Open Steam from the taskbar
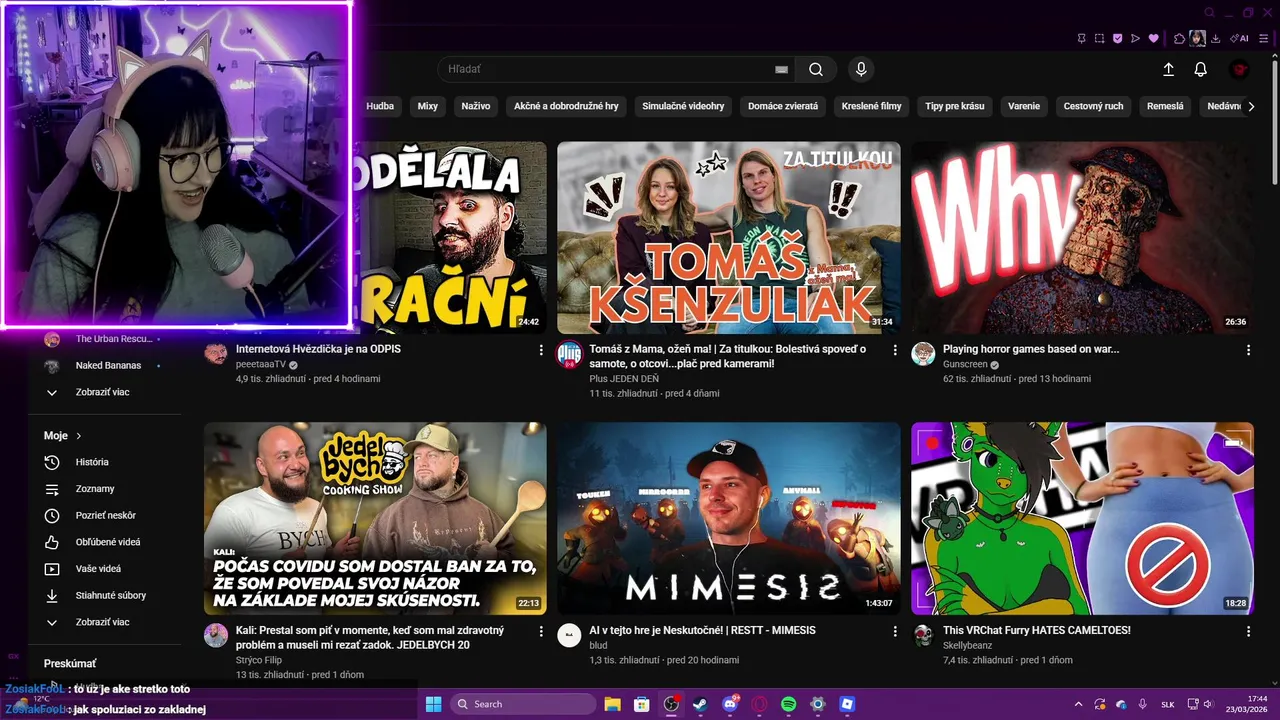This screenshot has height=720, width=1280. [700, 704]
